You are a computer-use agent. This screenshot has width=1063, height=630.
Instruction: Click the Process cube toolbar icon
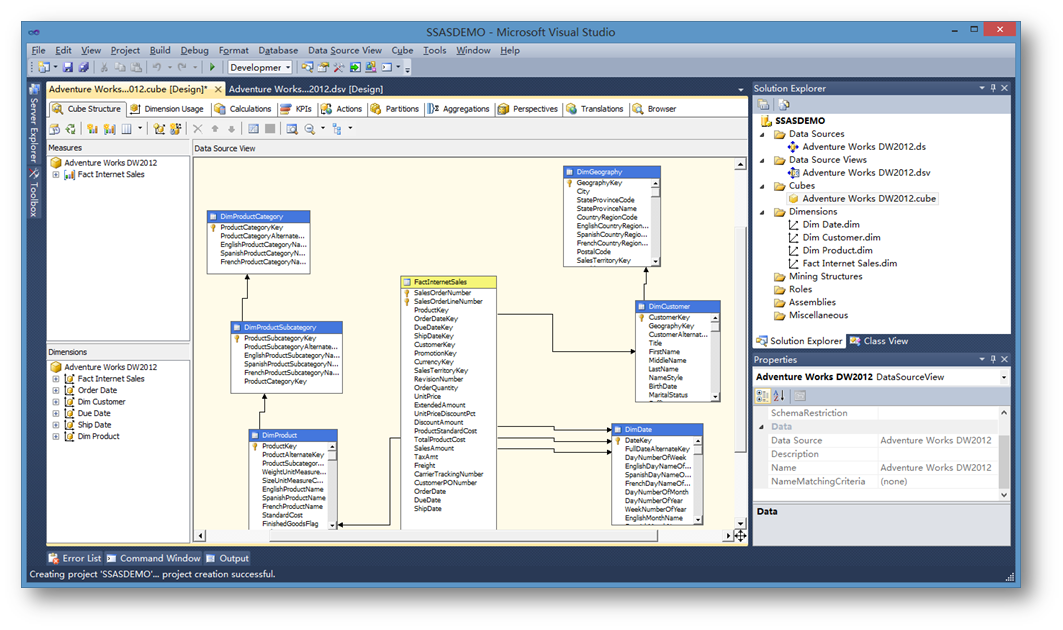pyautogui.click(x=54, y=129)
